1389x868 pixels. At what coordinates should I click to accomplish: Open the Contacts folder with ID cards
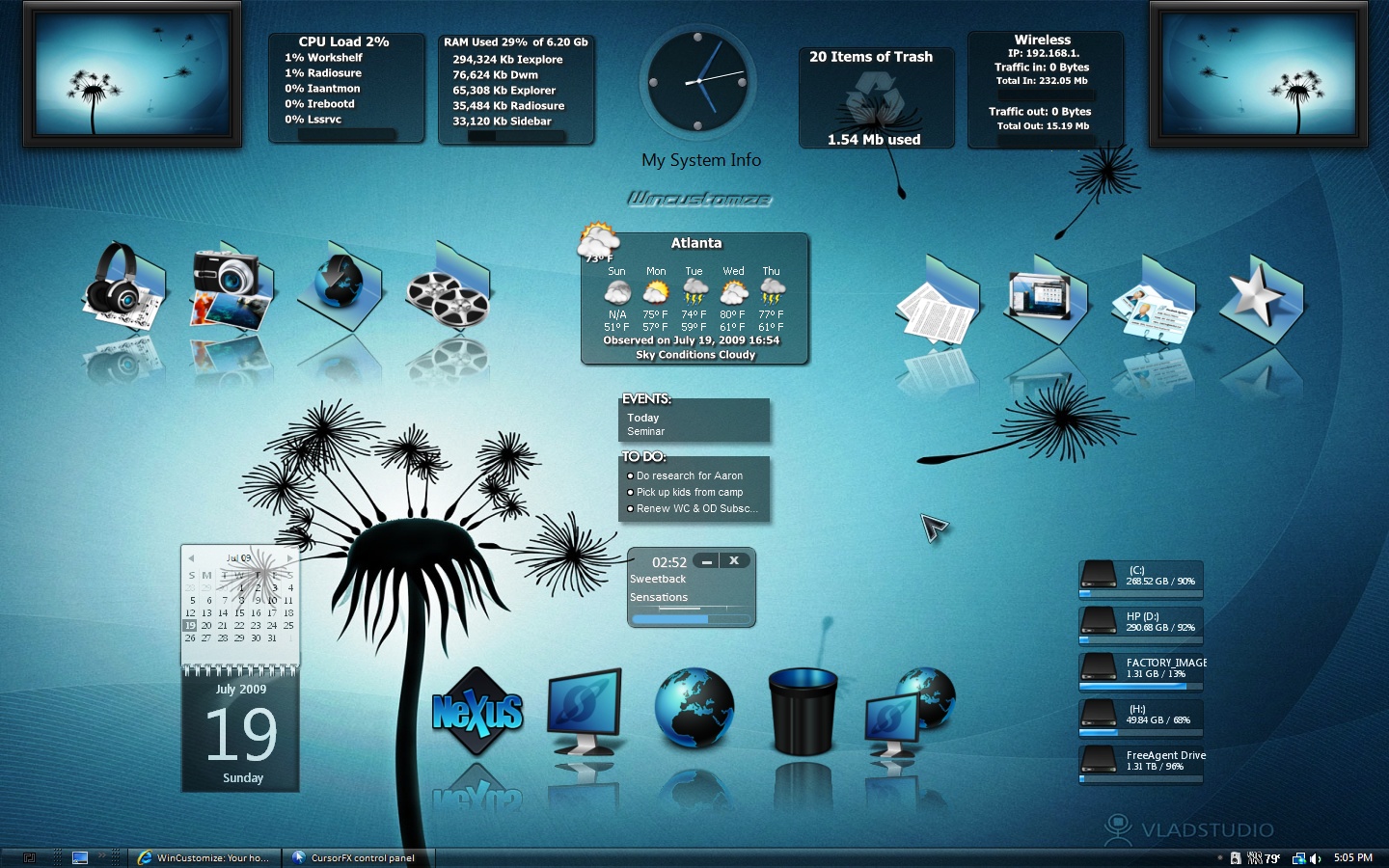tap(1154, 301)
